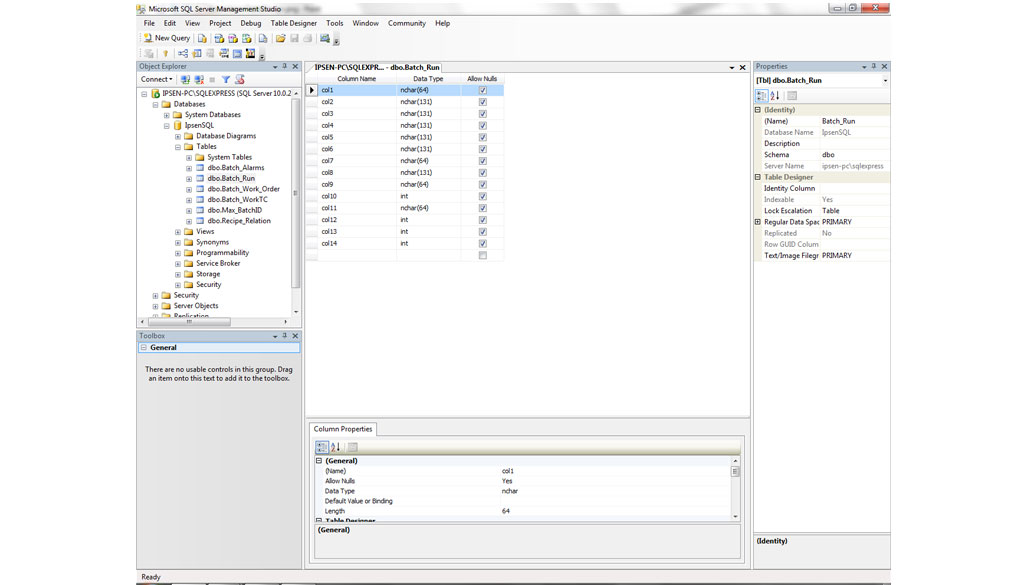Click Categorized view in Column Properties
The width and height of the screenshot is (1026, 585).
pos(322,447)
